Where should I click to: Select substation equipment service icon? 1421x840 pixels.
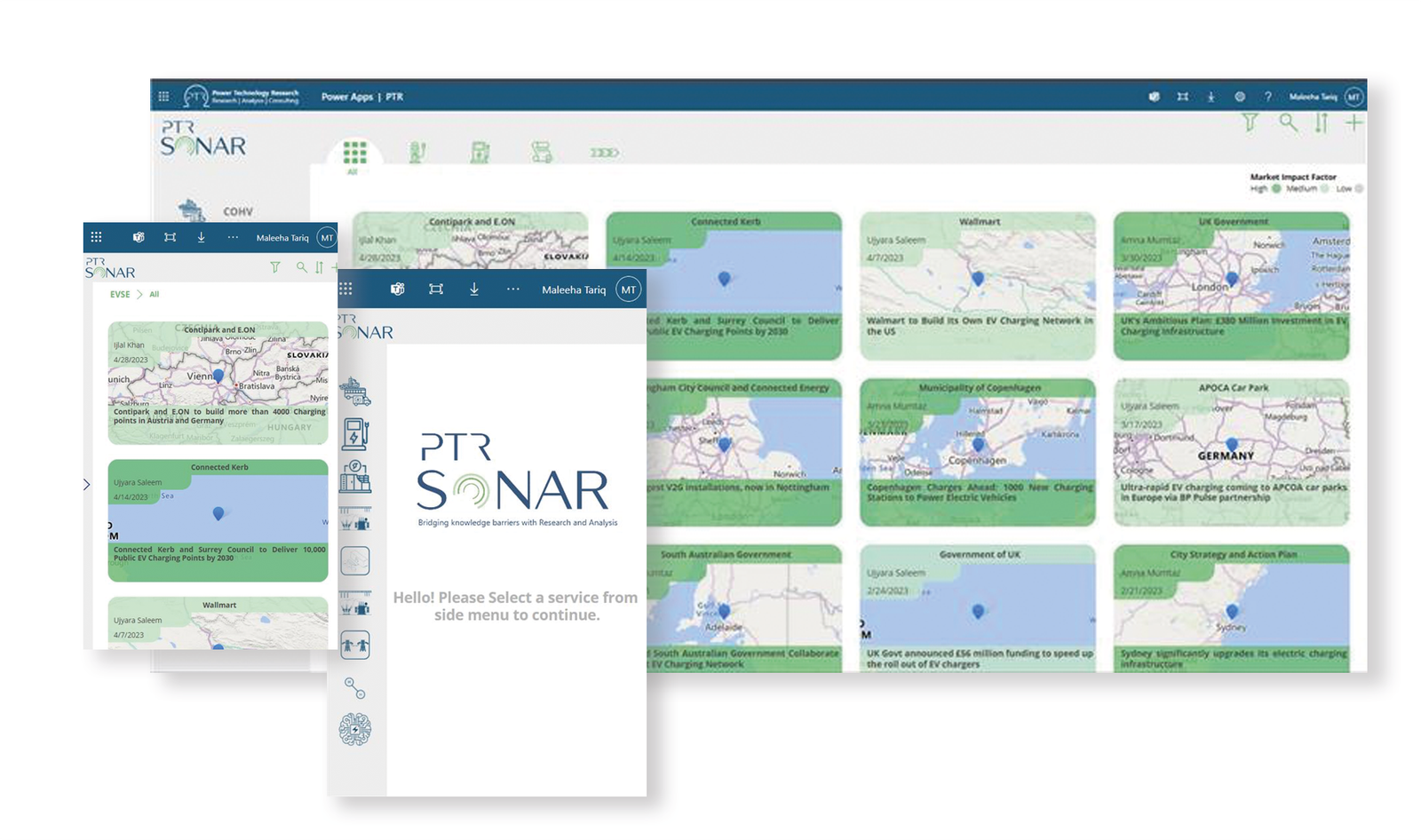point(355,477)
